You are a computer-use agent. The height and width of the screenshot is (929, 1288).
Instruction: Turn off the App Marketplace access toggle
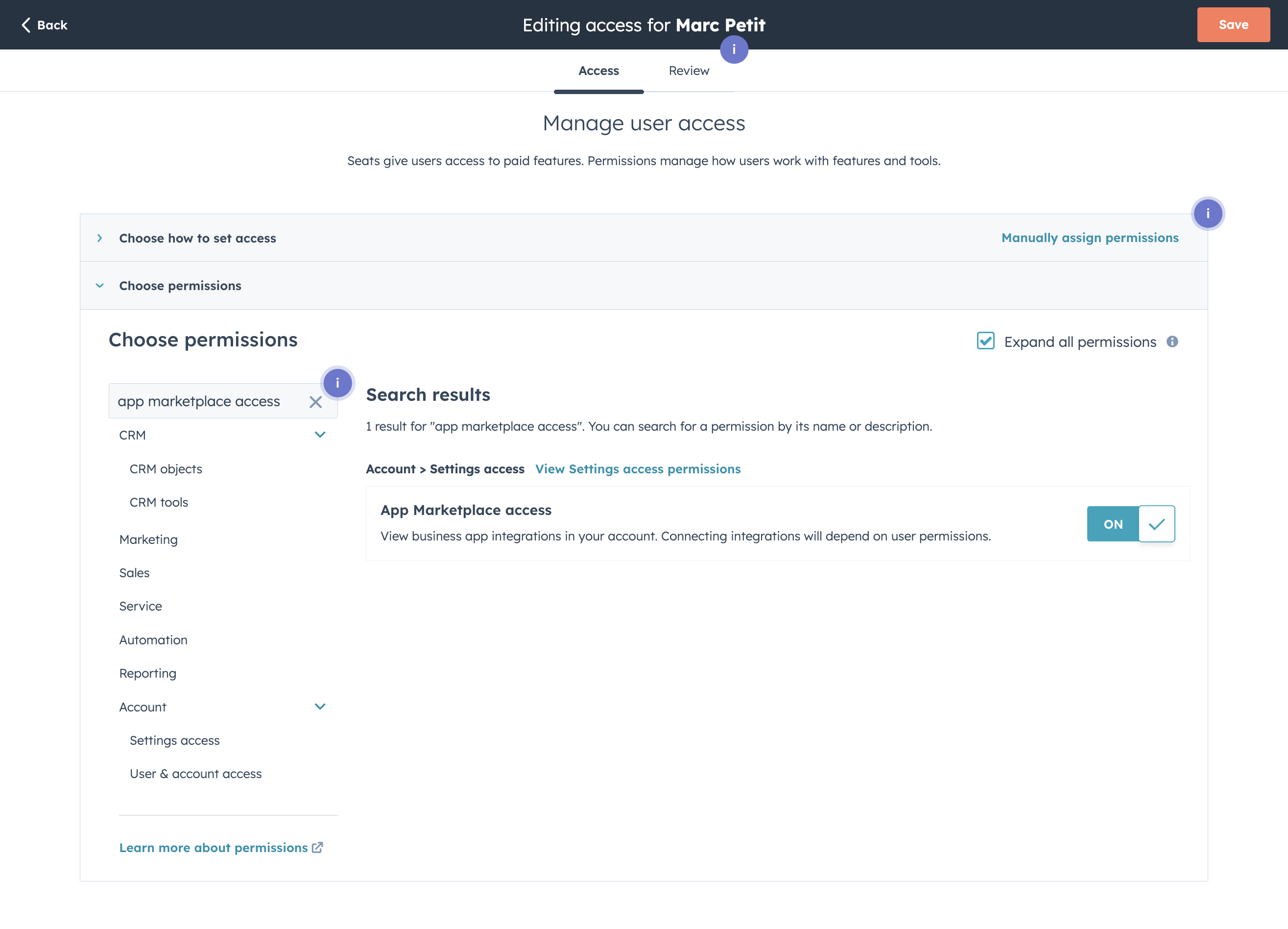pos(1131,524)
